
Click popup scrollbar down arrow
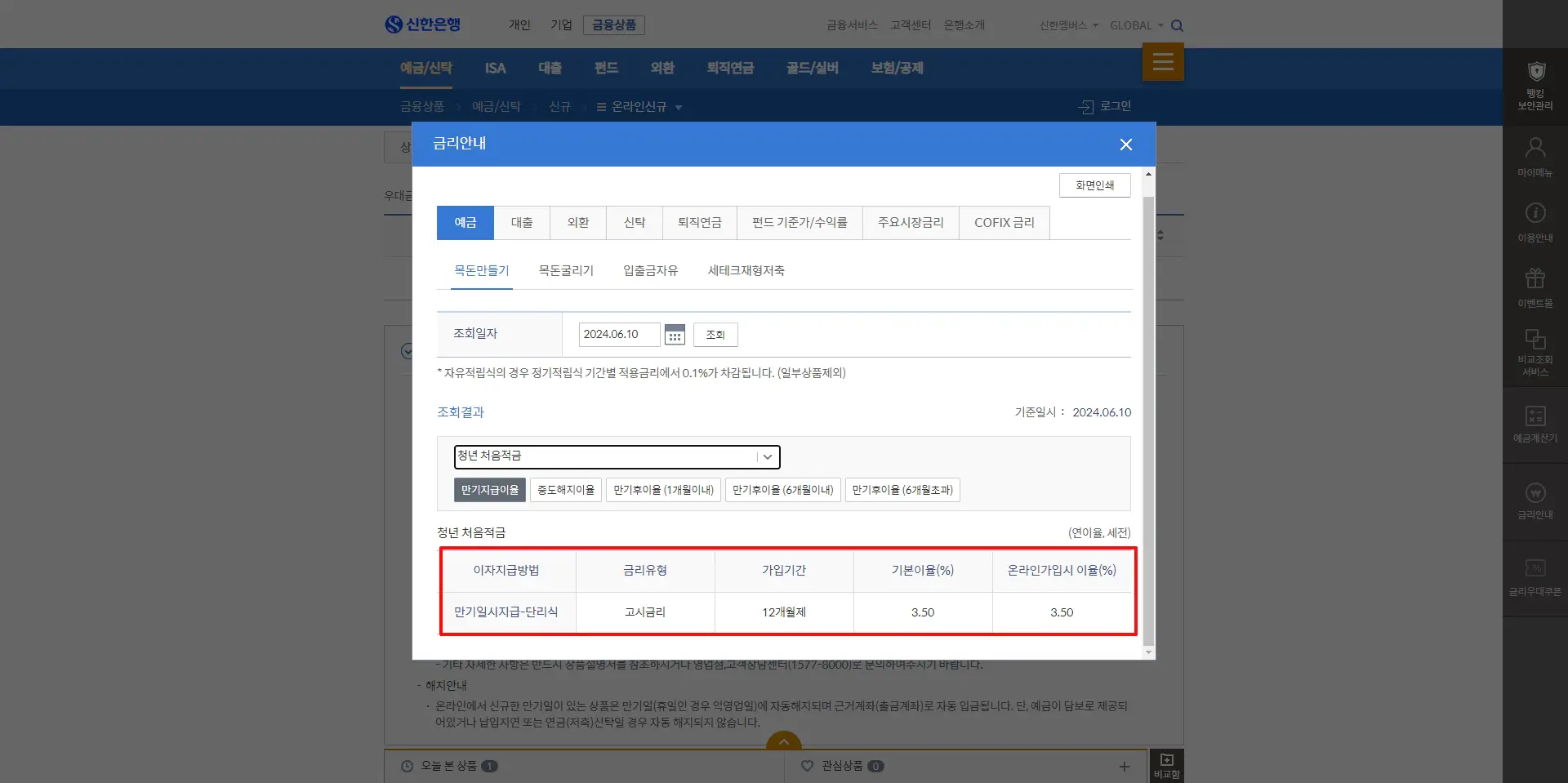pyautogui.click(x=1149, y=652)
